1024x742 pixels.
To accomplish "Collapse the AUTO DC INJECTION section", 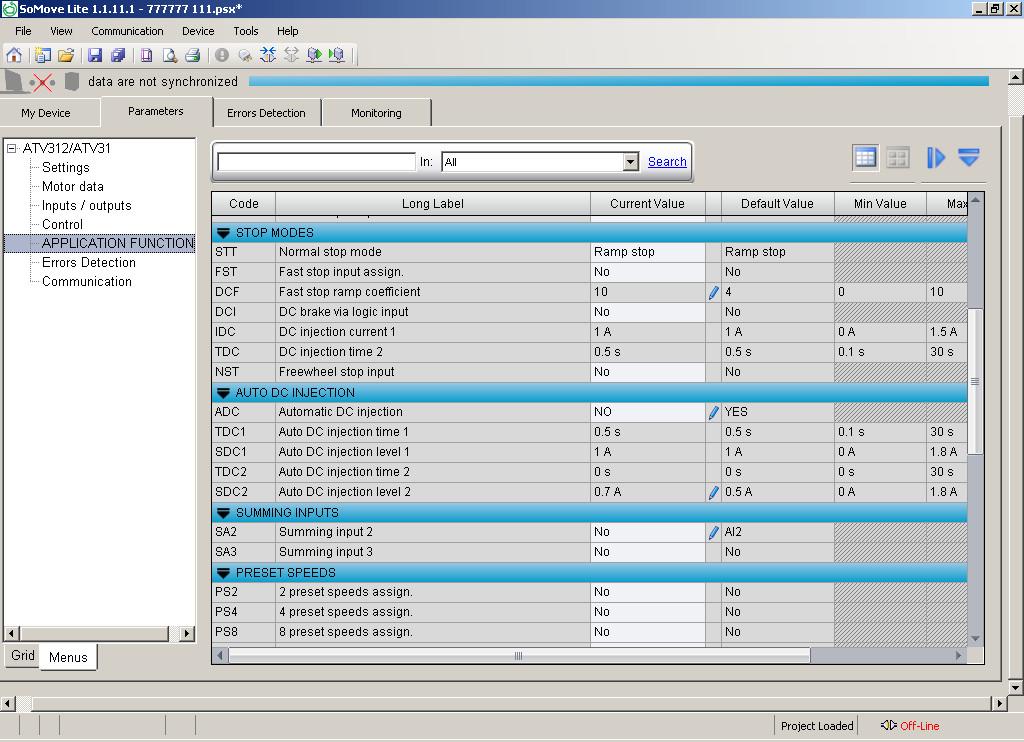I will [223, 393].
